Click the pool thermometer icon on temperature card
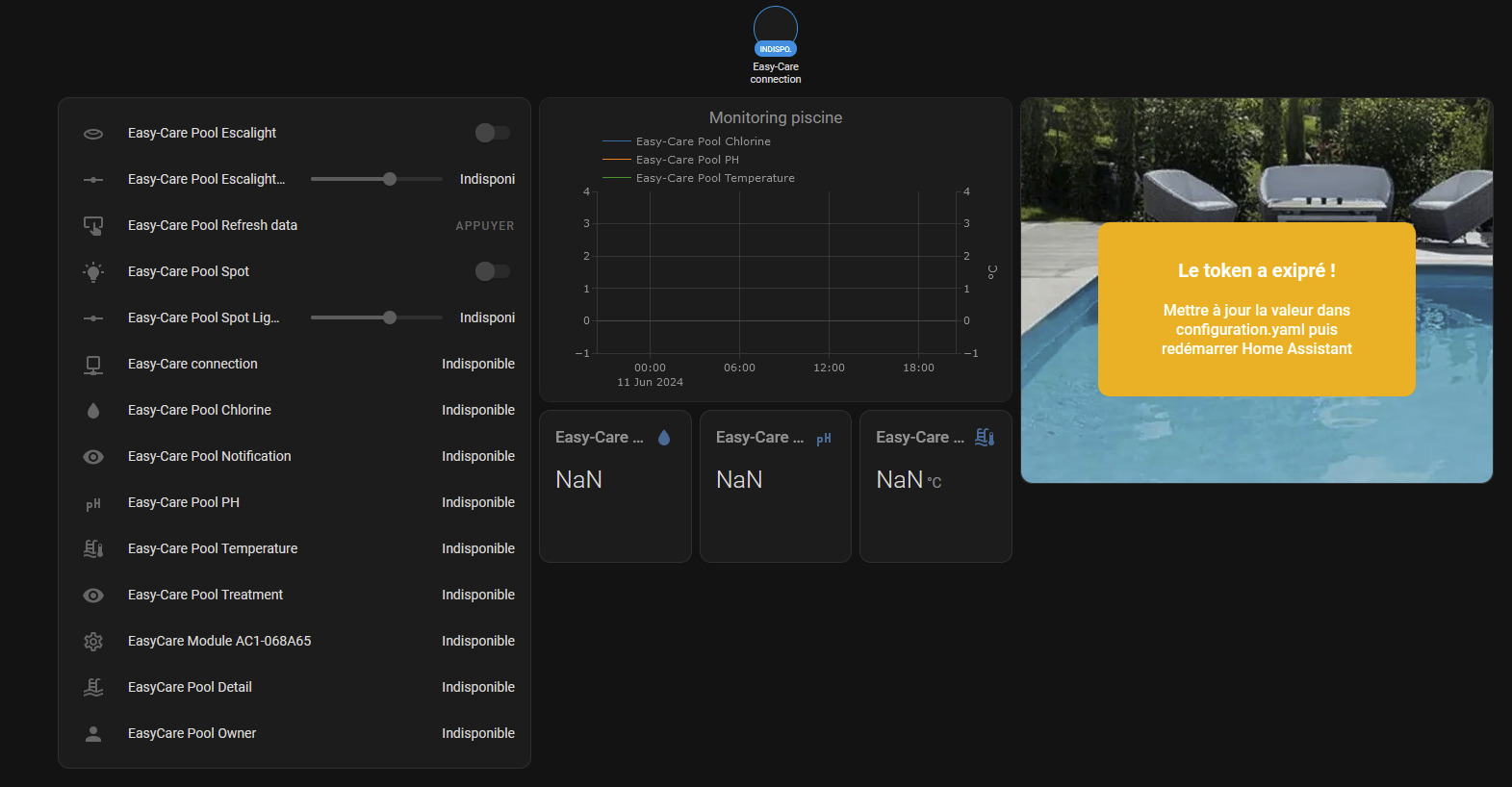Screen dimensions: 1512x787 (x=985, y=438)
